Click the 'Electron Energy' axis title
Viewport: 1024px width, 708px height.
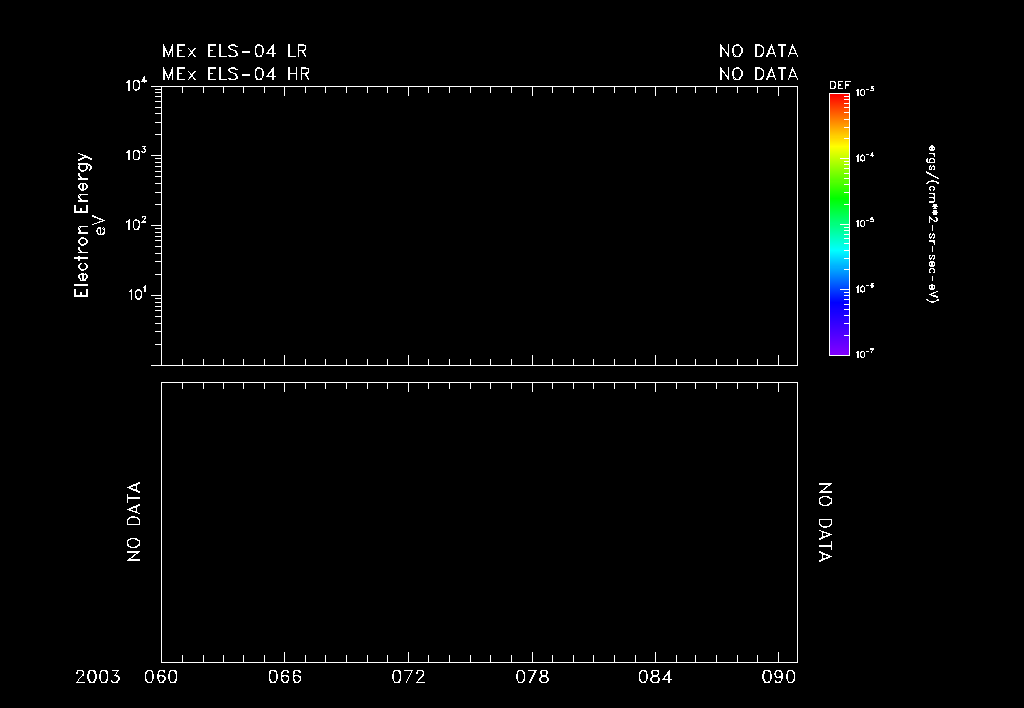[x=82, y=225]
